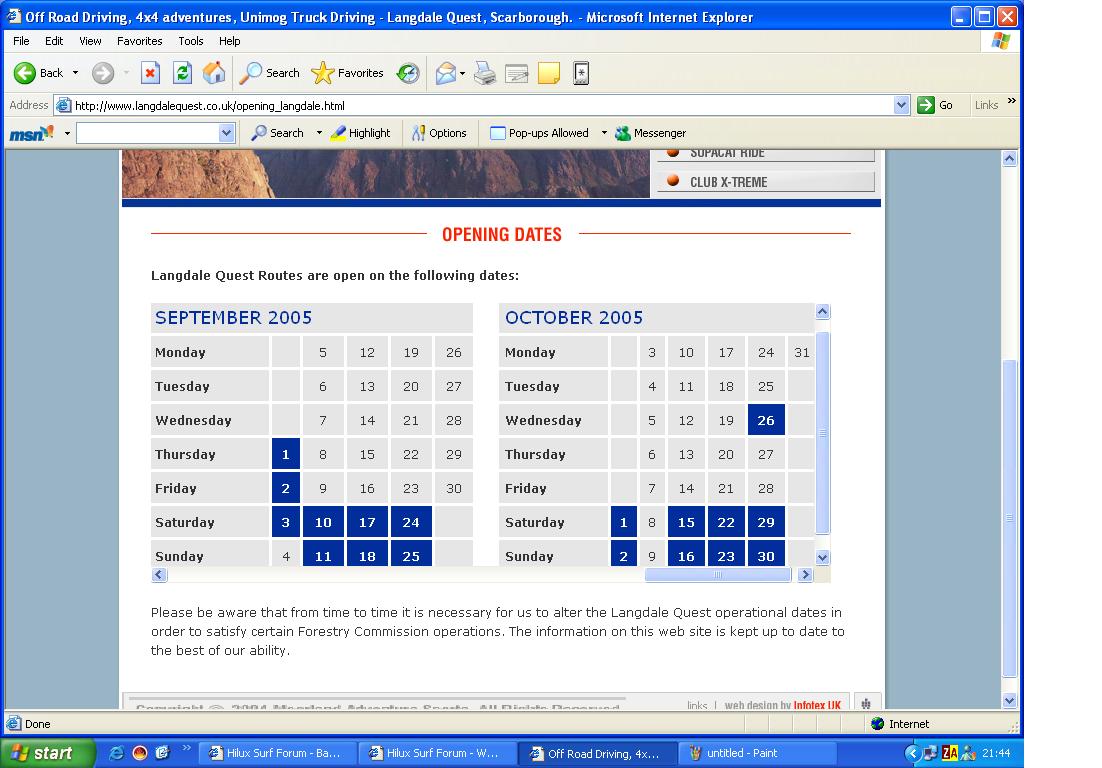Go to the Home page icon
This screenshot has width=1102, height=768.
point(214,73)
